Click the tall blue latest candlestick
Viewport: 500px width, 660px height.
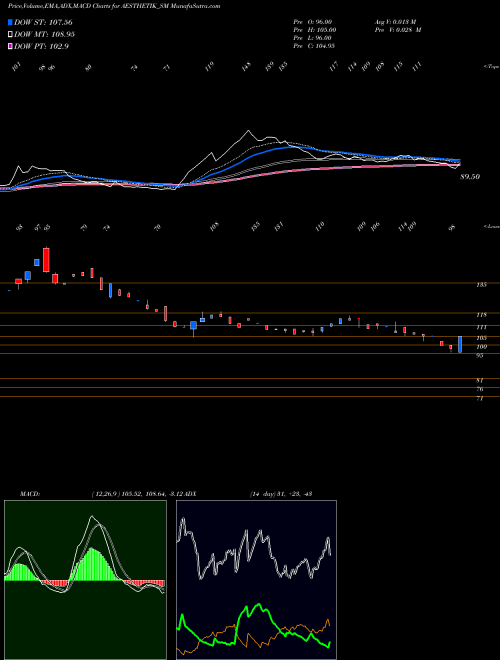[x=460, y=344]
